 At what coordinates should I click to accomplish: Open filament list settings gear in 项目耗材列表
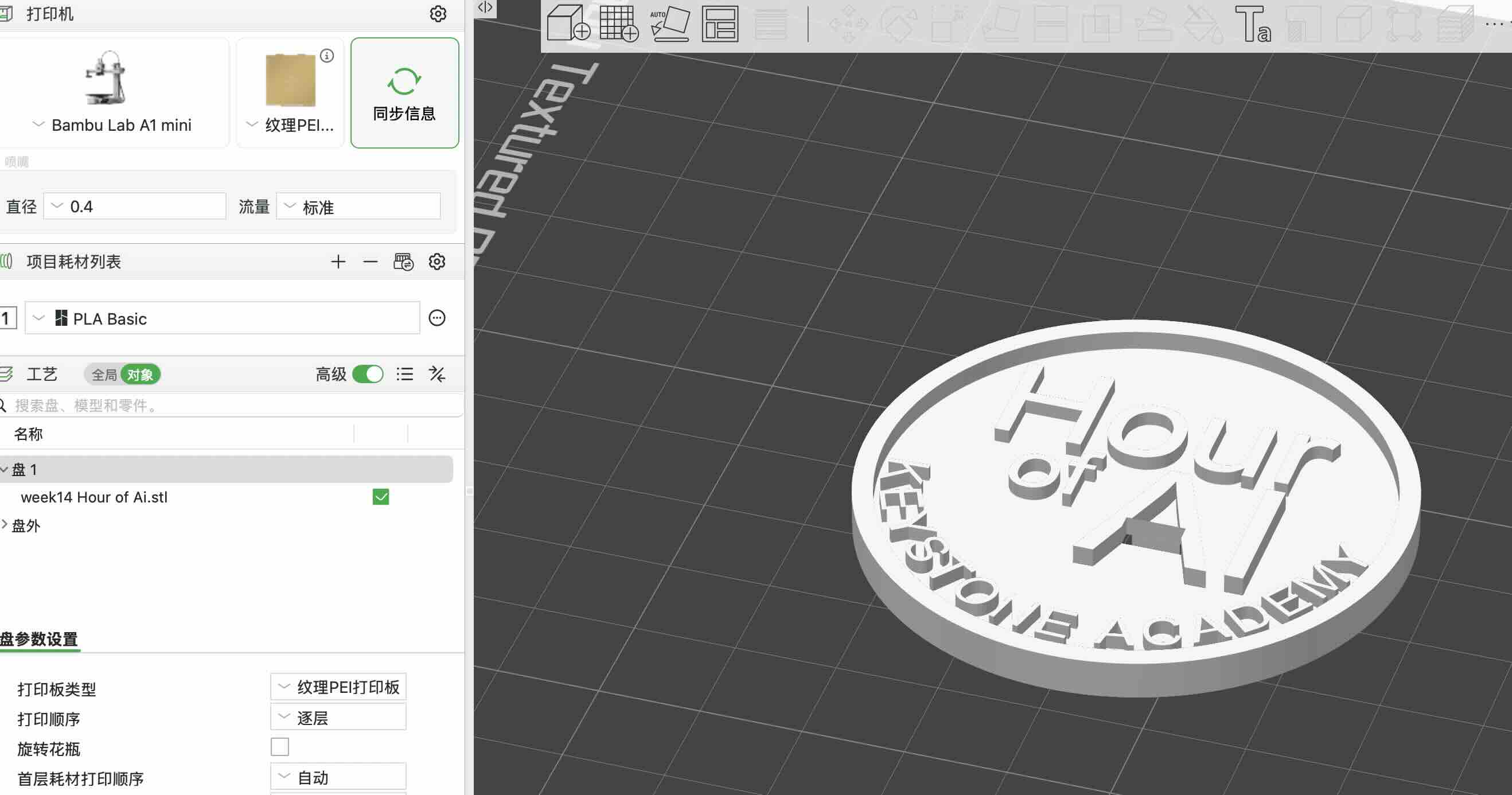pos(437,262)
